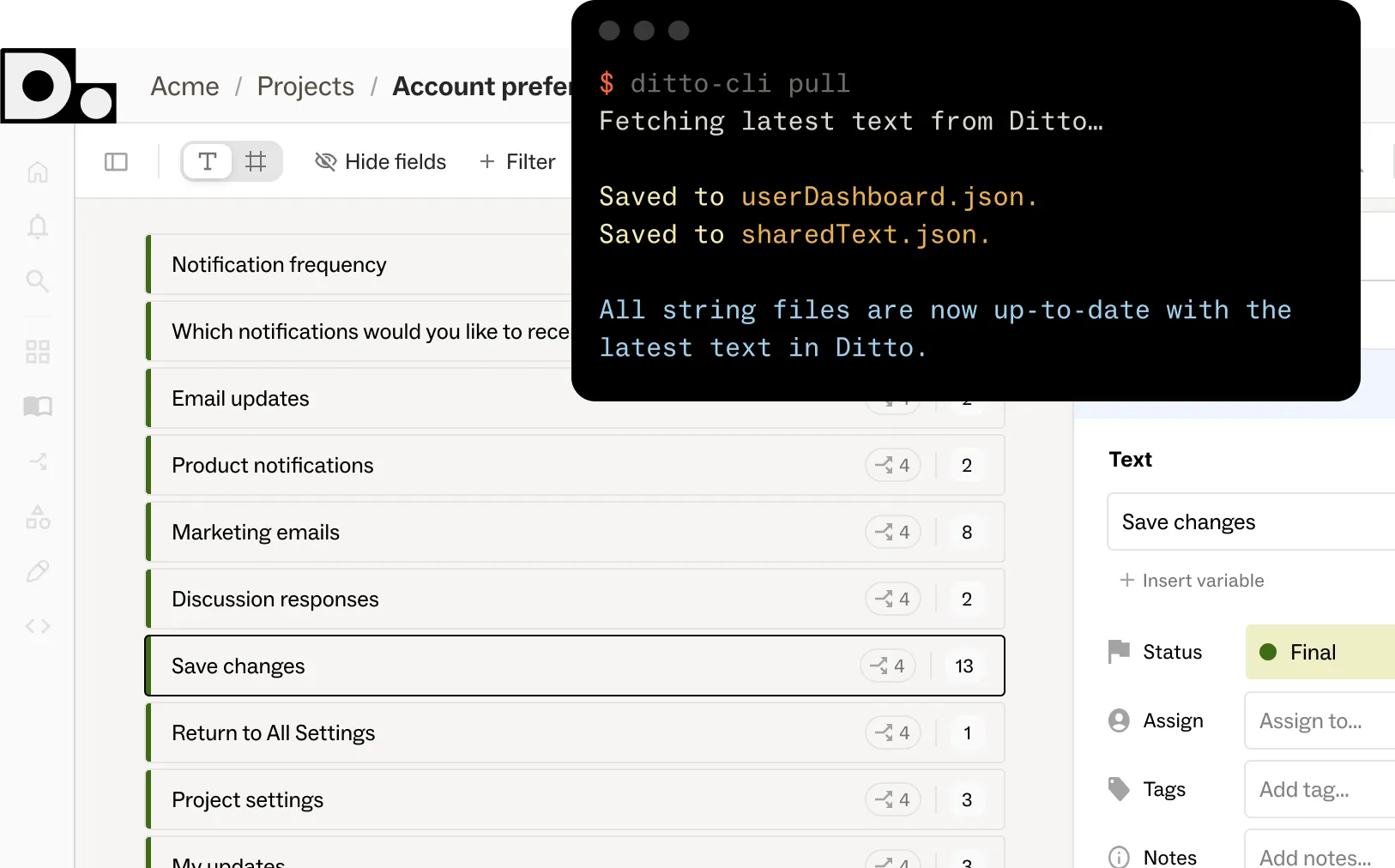The width and height of the screenshot is (1395, 868).
Task: Select the Save changes text row
Action: [575, 666]
